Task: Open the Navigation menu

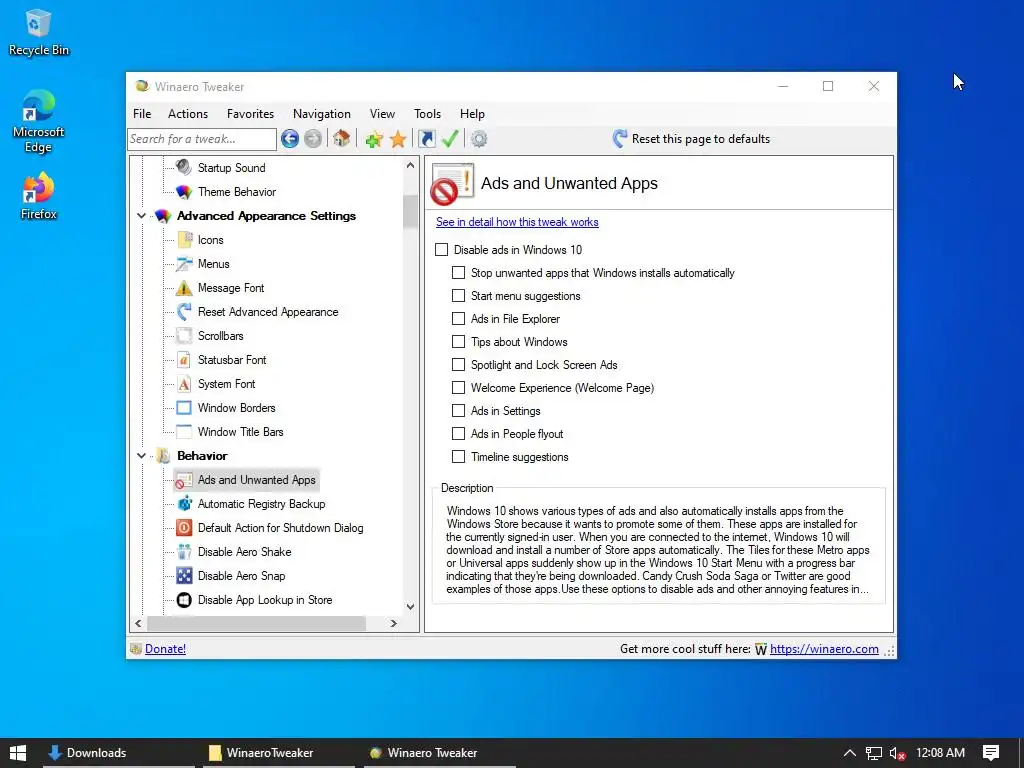Action: (x=321, y=114)
